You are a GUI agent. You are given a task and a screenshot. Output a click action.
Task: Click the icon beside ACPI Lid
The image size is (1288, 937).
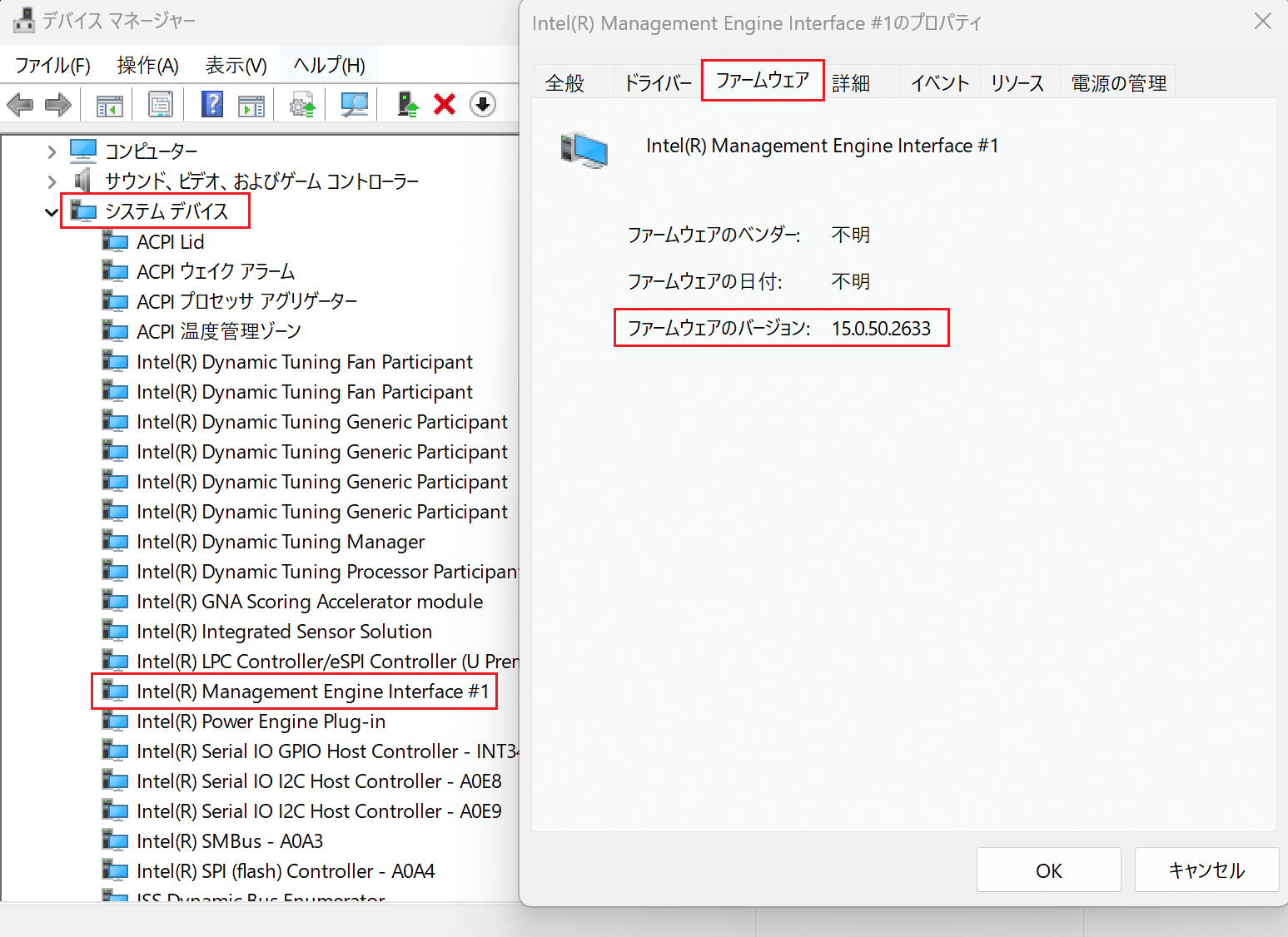(115, 241)
